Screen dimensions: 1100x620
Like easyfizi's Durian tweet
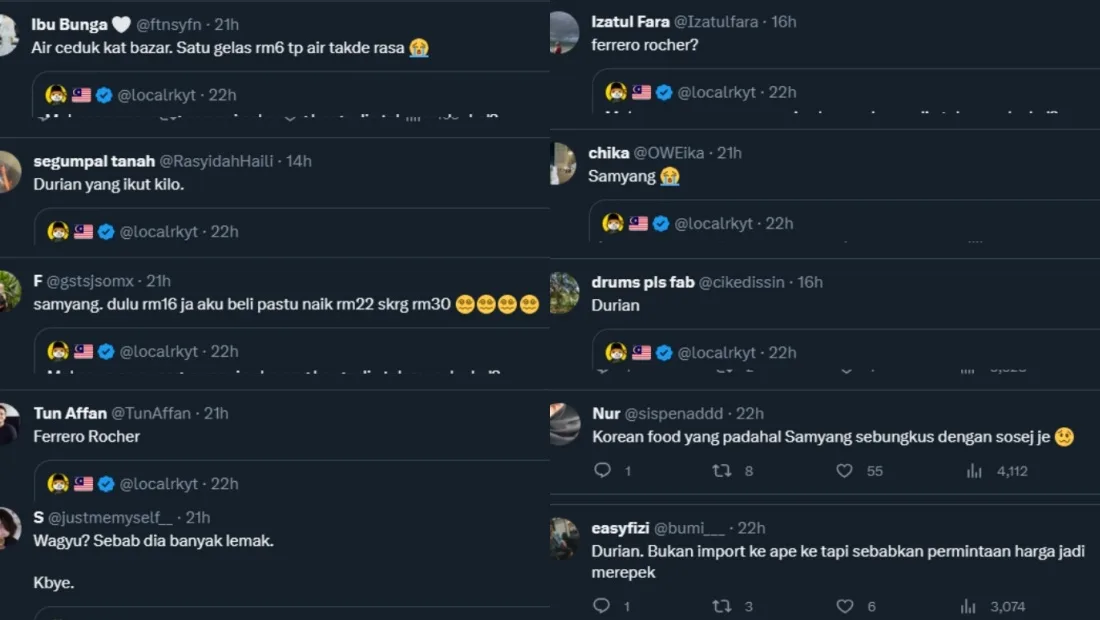coord(845,606)
